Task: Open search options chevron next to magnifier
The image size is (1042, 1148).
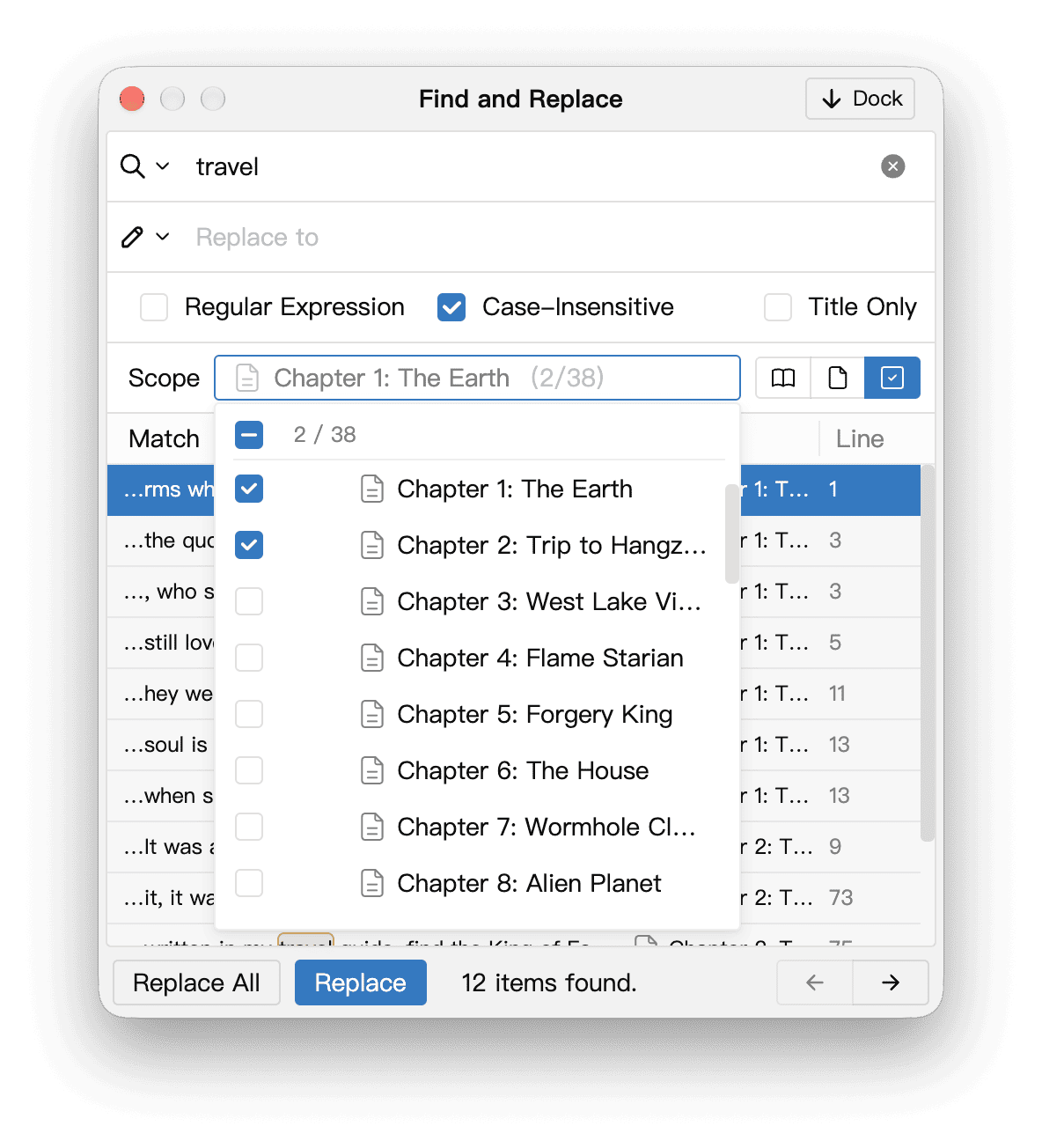Action: coord(163,166)
